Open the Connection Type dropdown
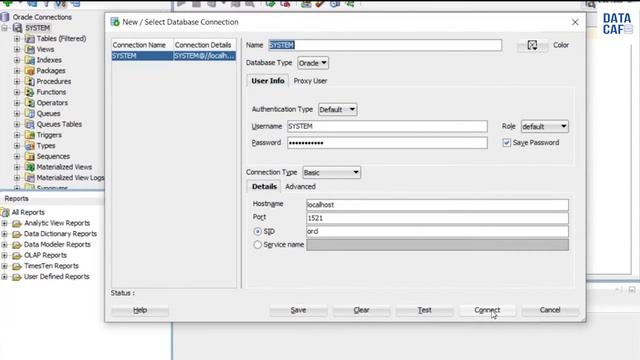This screenshot has height=360, width=640. (331, 173)
